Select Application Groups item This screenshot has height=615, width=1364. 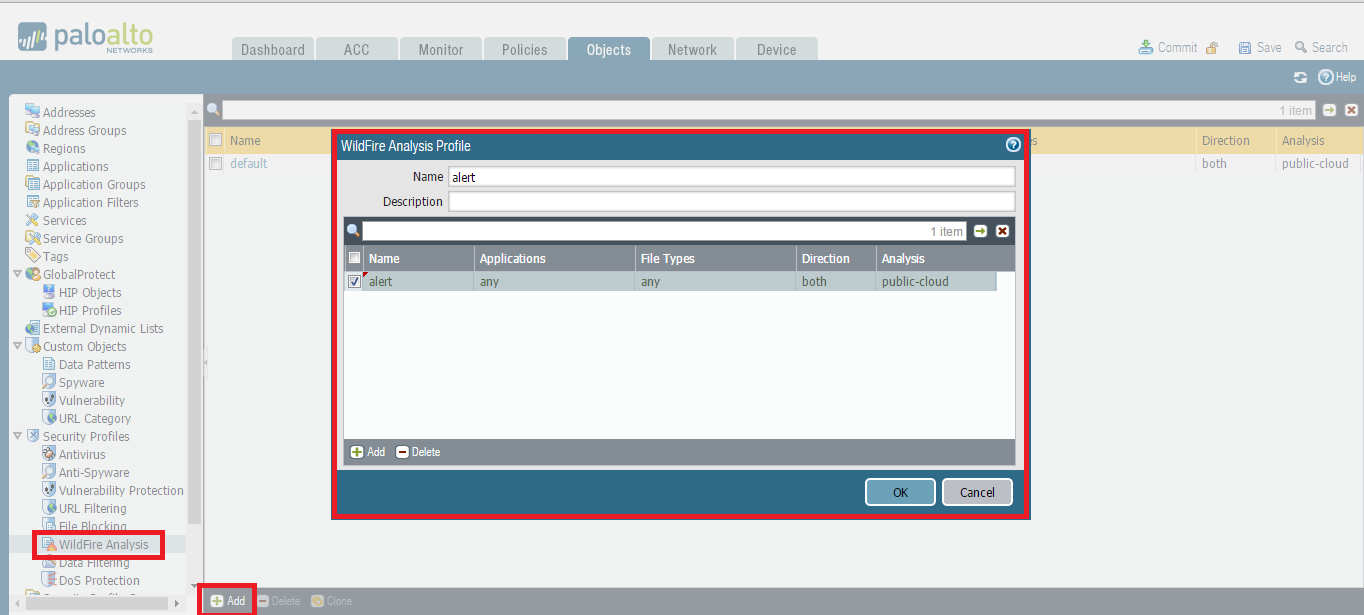pos(94,184)
